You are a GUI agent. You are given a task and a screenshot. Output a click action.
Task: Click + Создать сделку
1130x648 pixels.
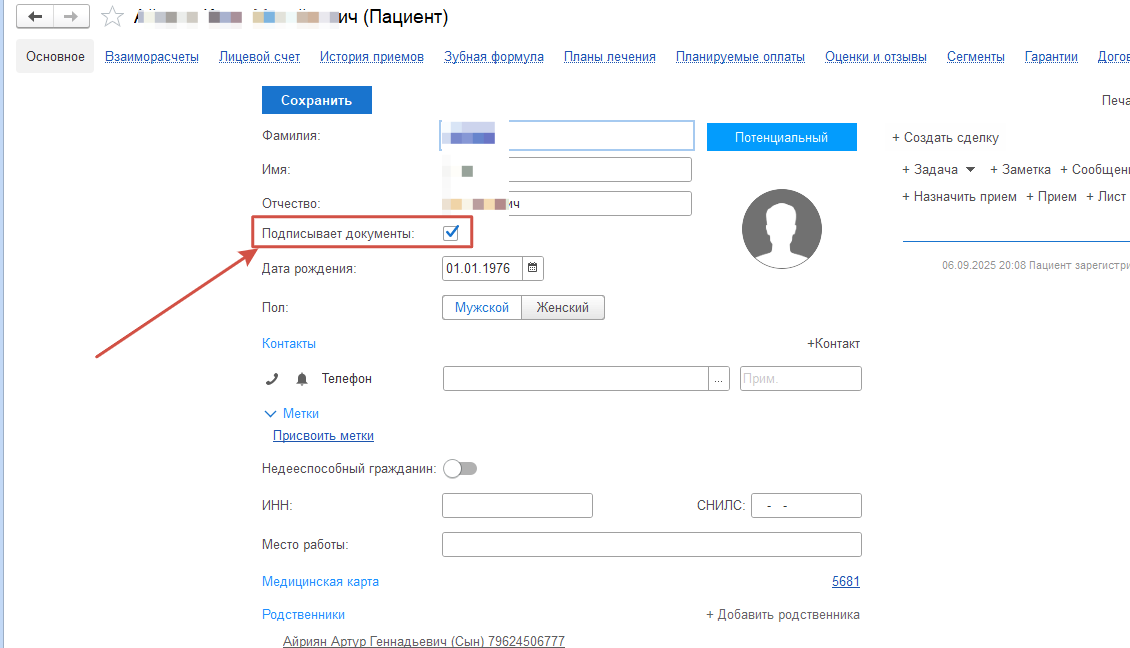pyautogui.click(x=946, y=138)
